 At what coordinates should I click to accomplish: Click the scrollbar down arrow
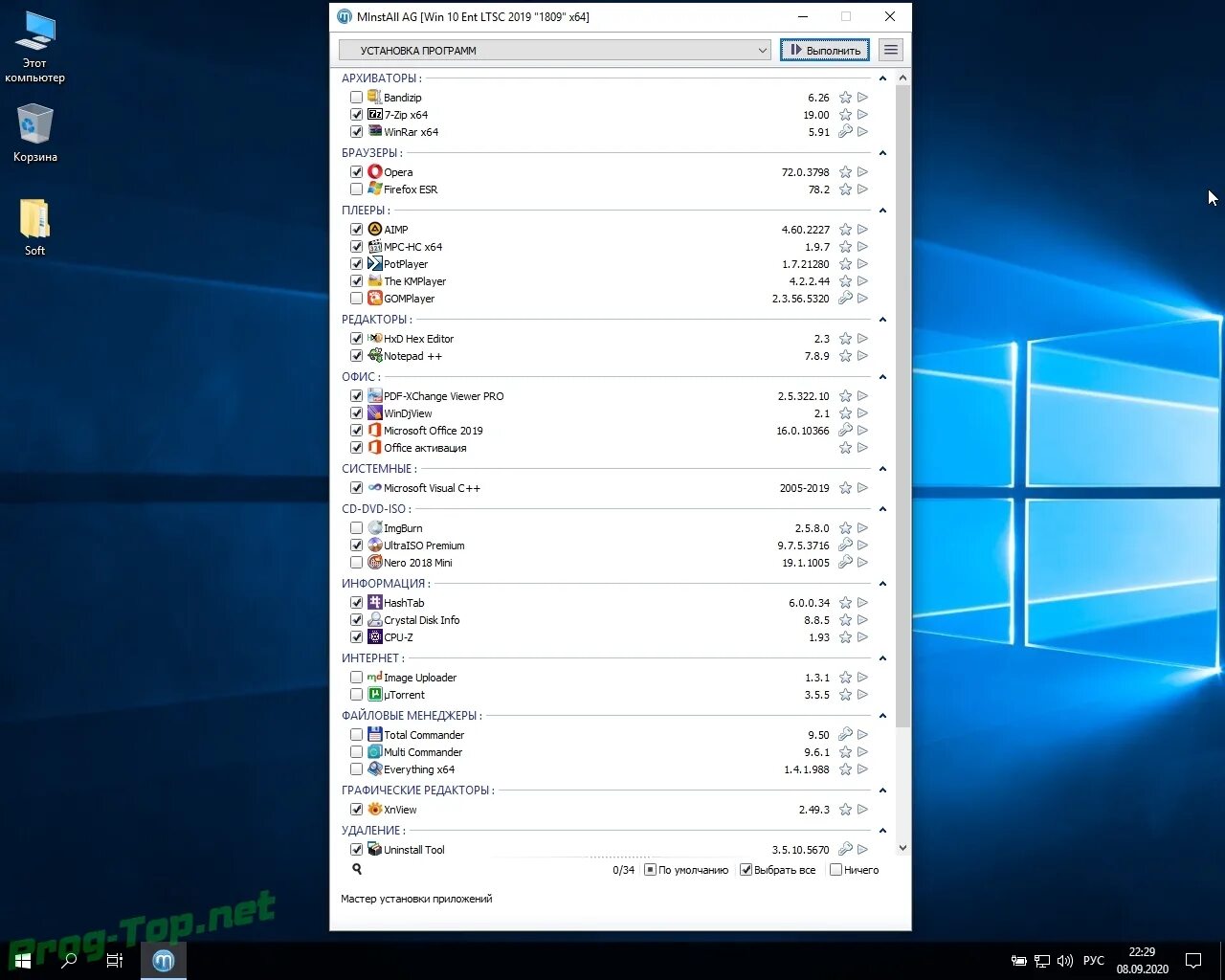click(x=902, y=848)
